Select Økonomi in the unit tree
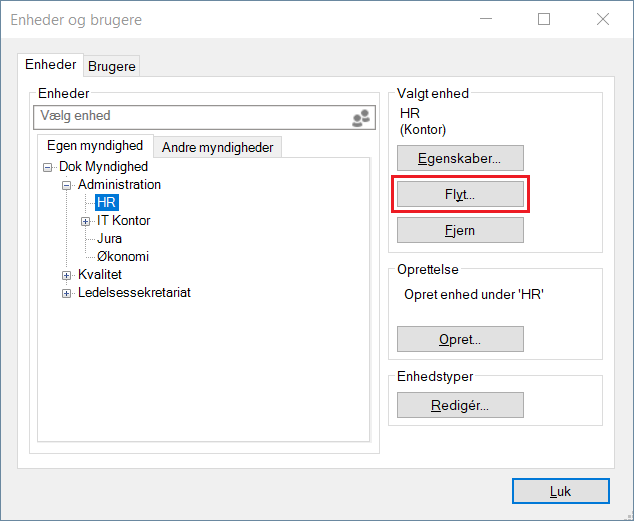Viewport: 634px width, 521px height. click(123, 257)
